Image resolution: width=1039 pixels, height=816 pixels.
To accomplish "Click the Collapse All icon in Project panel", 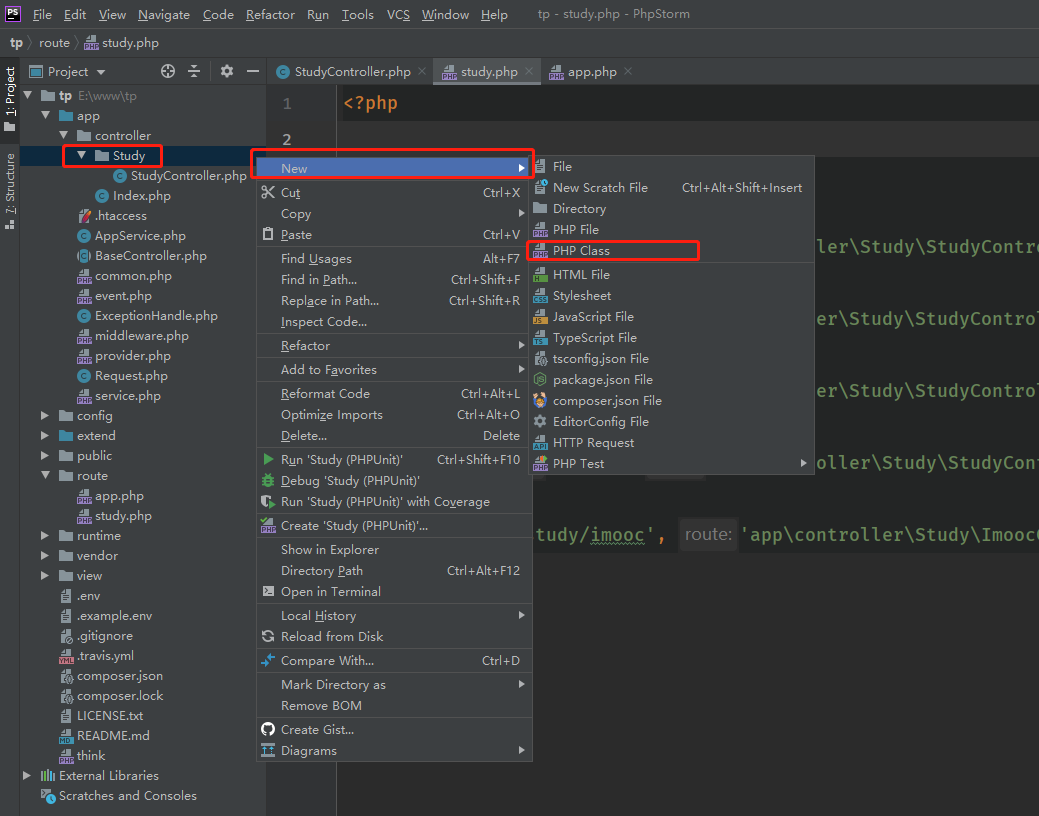I will click(194, 72).
